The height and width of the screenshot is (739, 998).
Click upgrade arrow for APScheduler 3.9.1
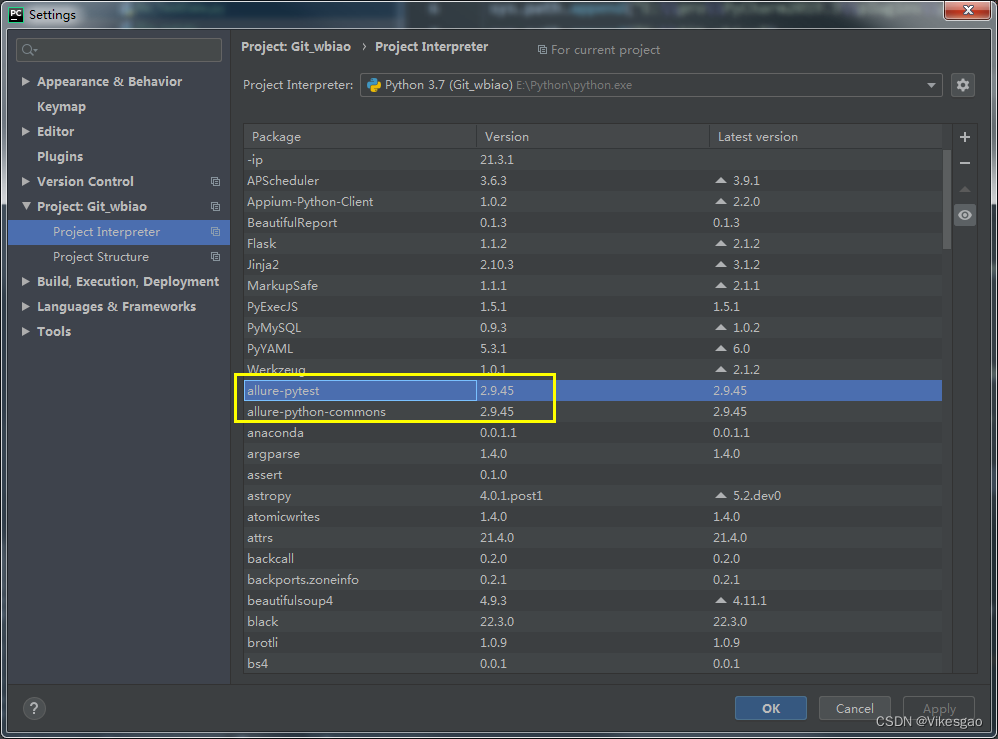tap(720, 181)
